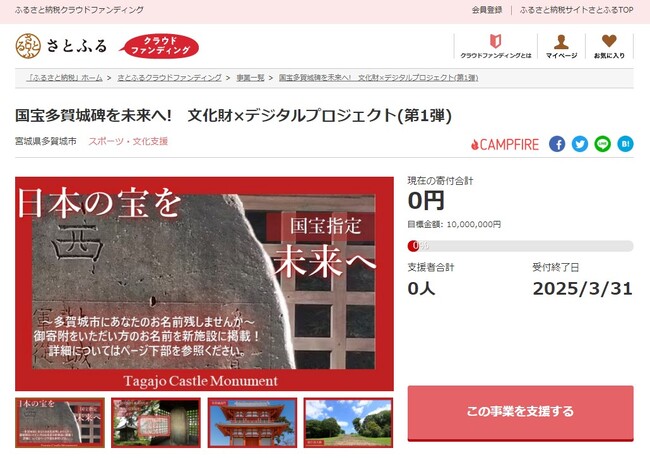Click the ふるさと納税クラウドファンディング header text
Screen dimensions: 650x461
tap(80, 10)
